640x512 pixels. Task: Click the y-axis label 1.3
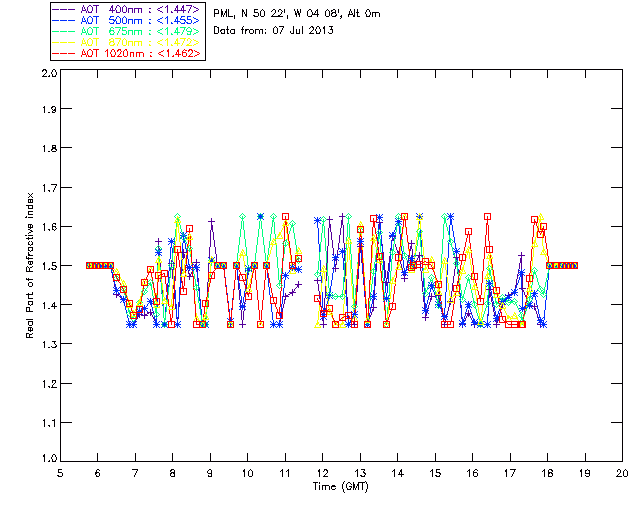49,344
